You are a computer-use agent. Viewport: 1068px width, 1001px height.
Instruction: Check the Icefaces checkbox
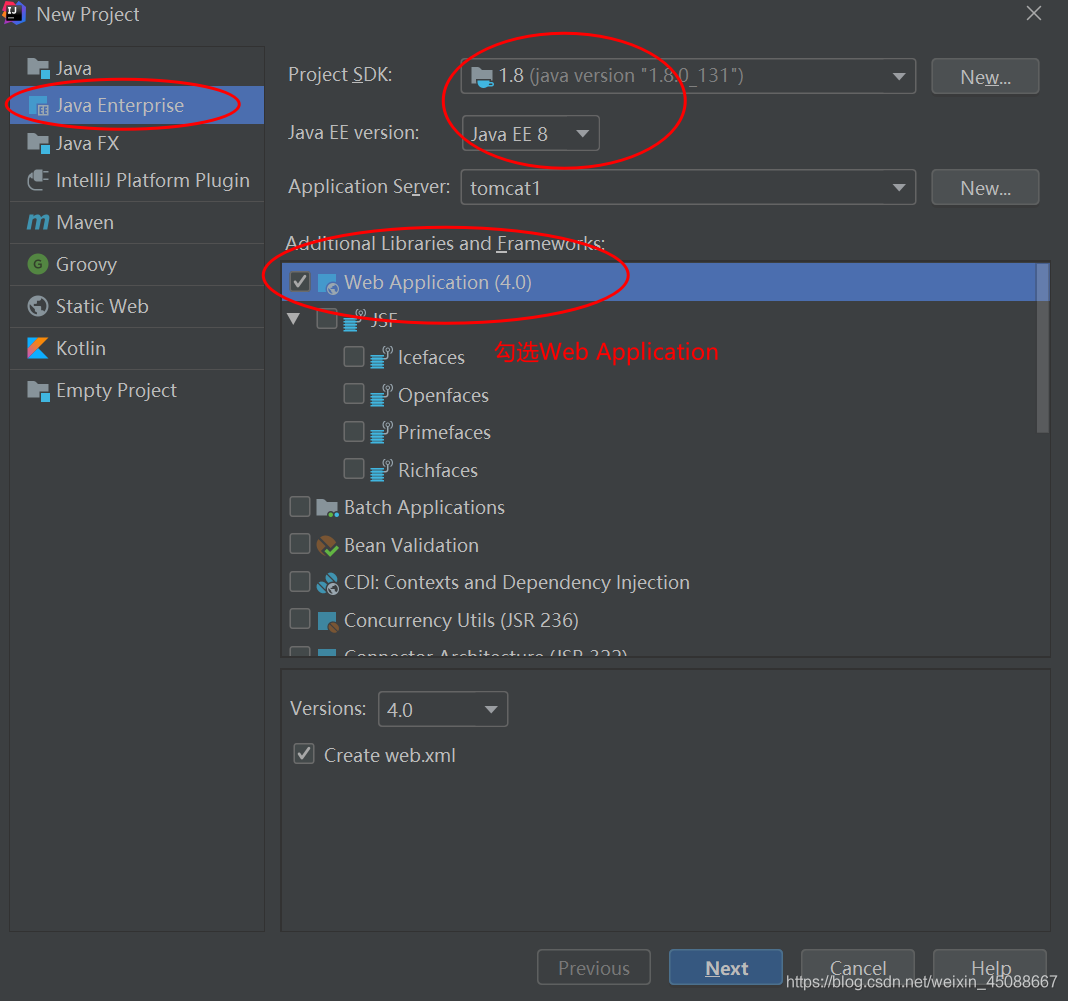354,356
